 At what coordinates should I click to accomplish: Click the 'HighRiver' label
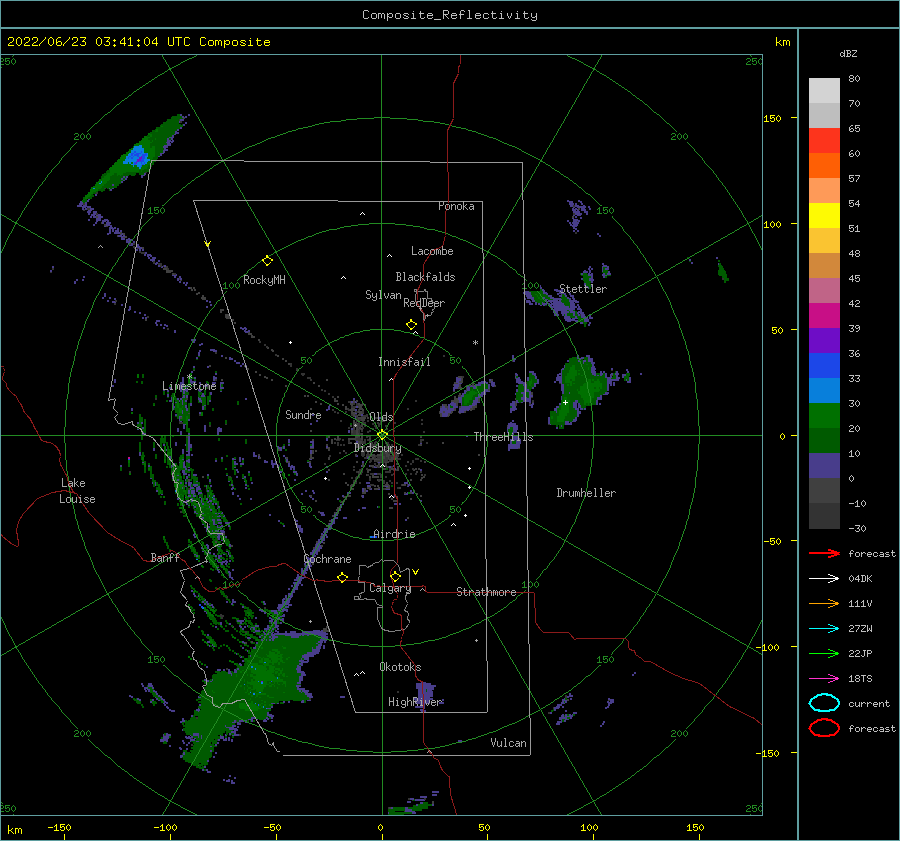(x=415, y=702)
